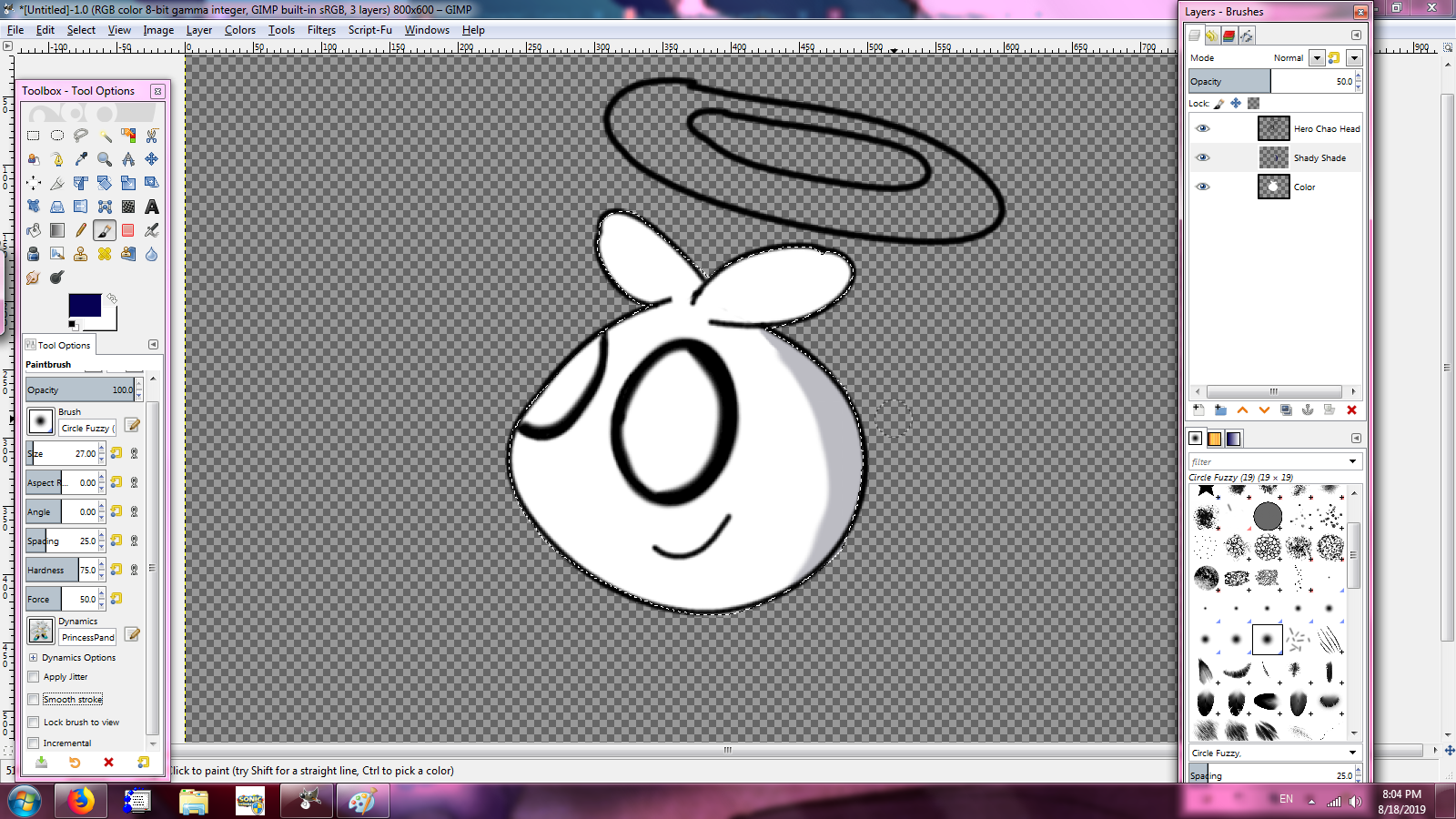Open the Channels tab in the Layers dialog

(1228, 35)
